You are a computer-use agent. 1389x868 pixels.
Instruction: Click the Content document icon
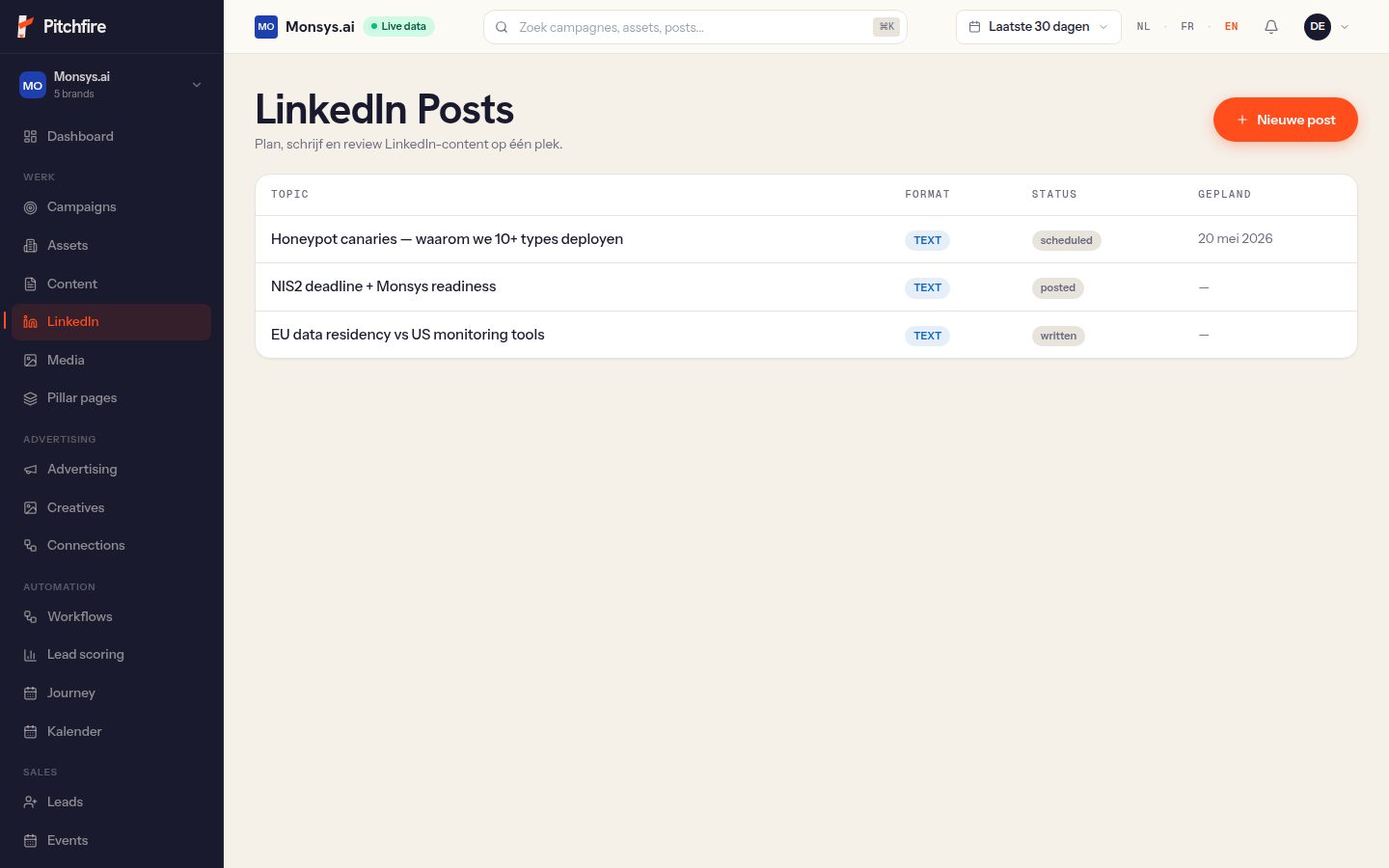[31, 285]
